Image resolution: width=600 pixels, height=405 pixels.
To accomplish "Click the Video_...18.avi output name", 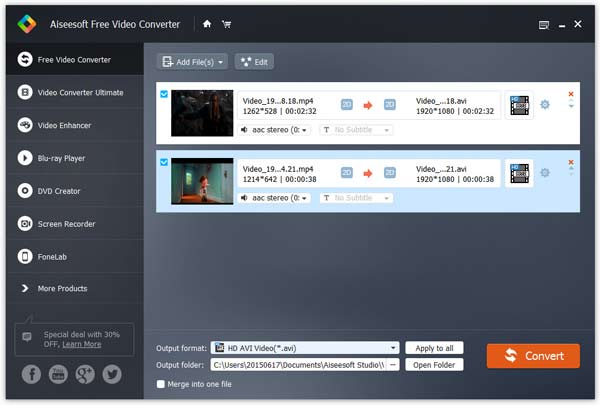I will tap(441, 101).
